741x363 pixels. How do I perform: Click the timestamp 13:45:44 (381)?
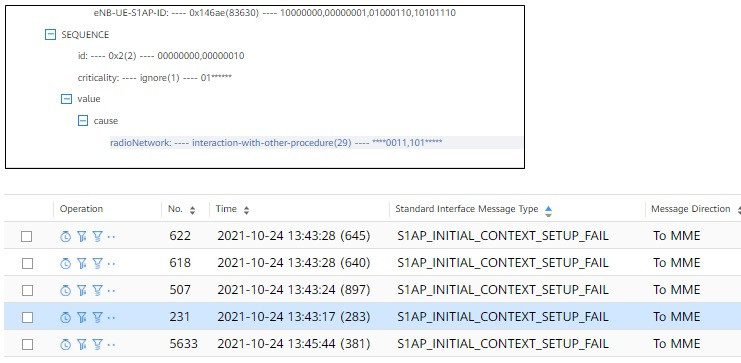tap(293, 343)
